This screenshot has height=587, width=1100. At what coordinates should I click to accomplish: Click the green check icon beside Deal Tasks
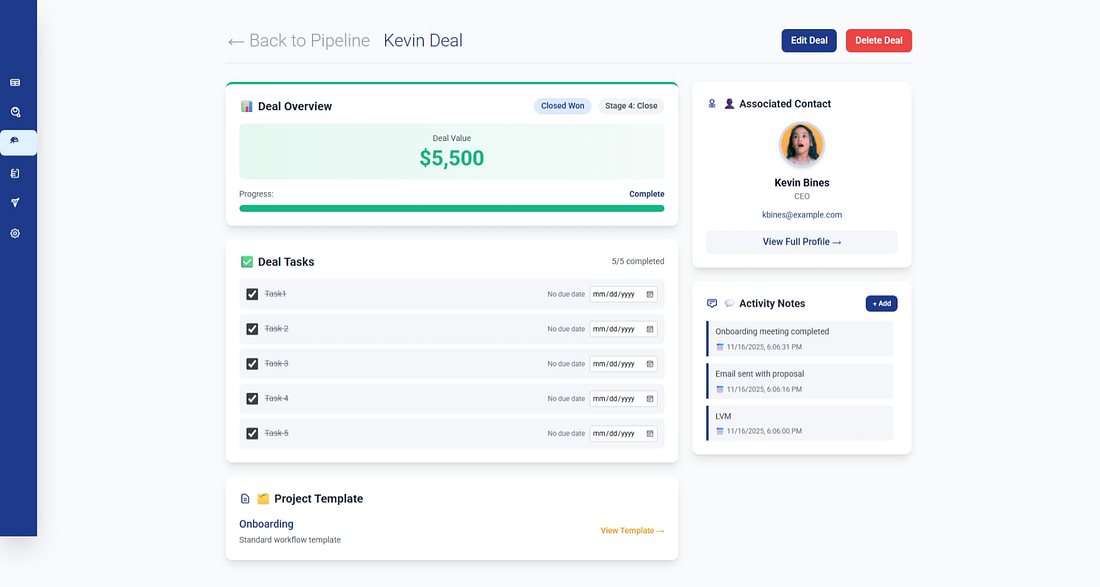247,262
